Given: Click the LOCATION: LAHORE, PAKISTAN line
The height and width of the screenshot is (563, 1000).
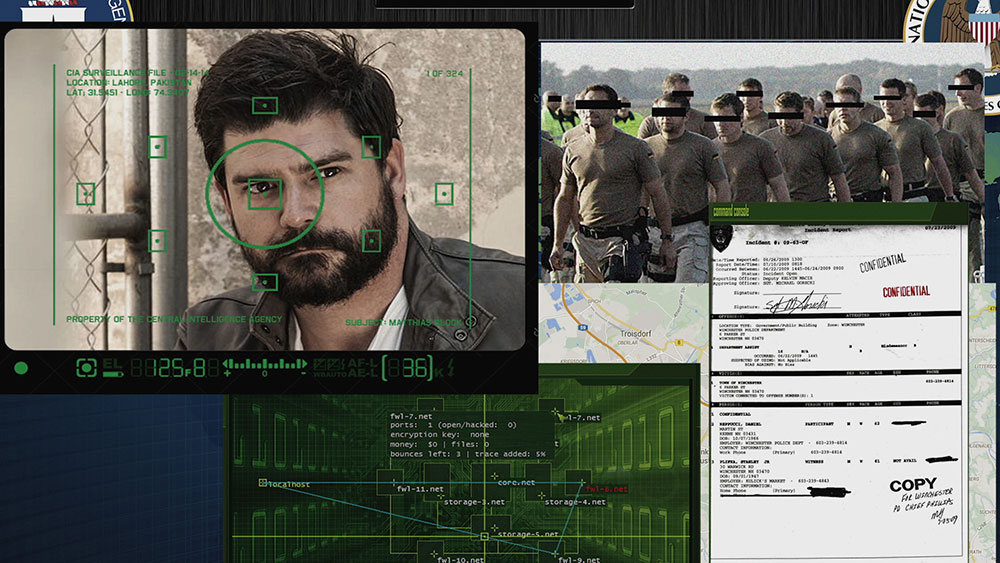Looking at the screenshot, I should (x=128, y=82).
